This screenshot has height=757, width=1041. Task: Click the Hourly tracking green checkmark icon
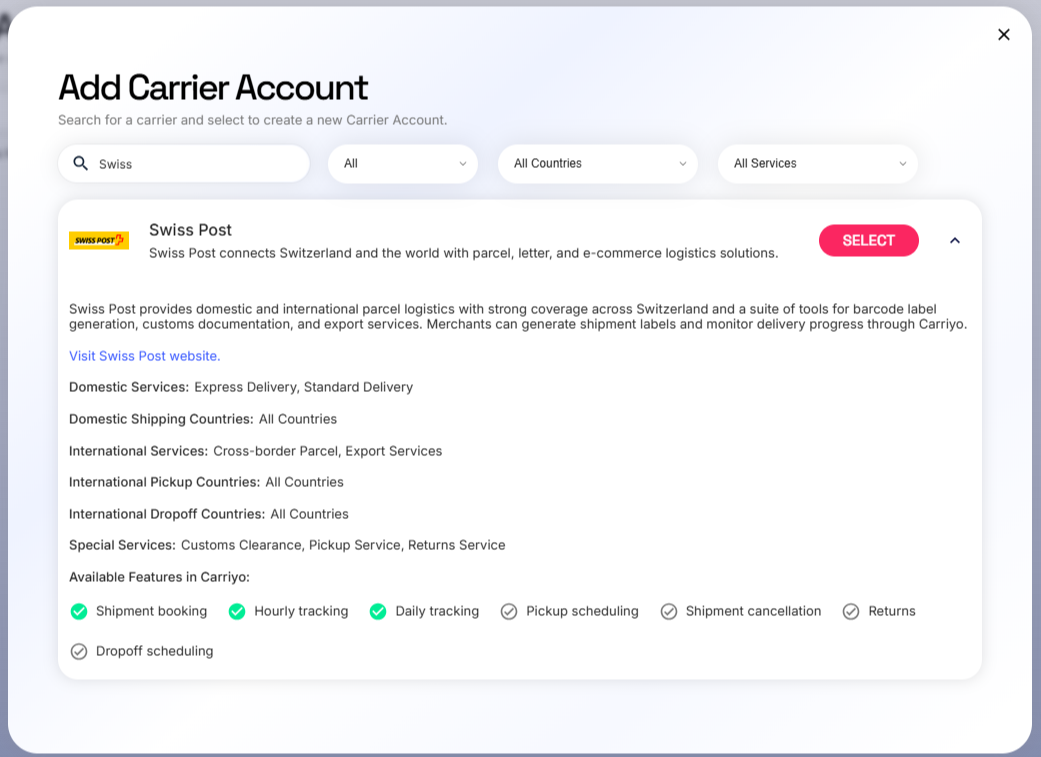[237, 611]
